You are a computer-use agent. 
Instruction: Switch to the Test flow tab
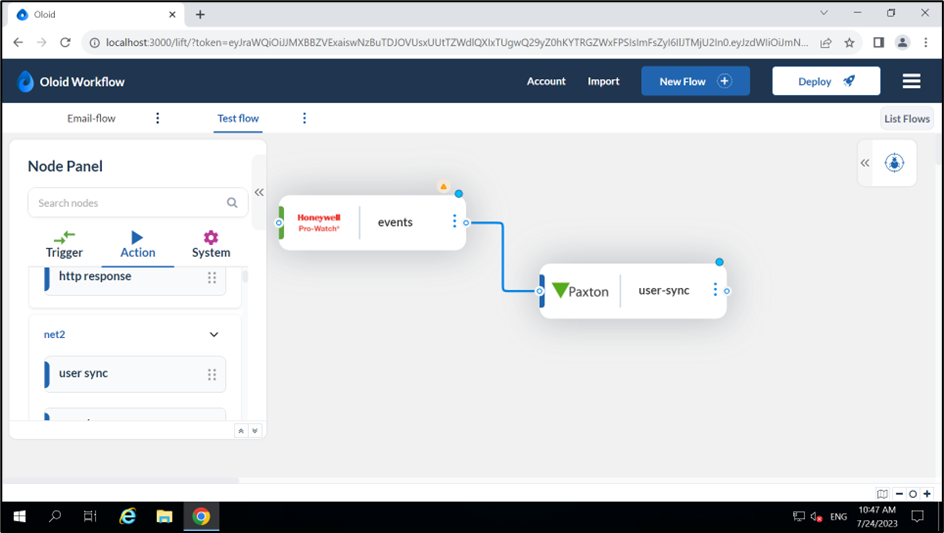pyautogui.click(x=238, y=119)
